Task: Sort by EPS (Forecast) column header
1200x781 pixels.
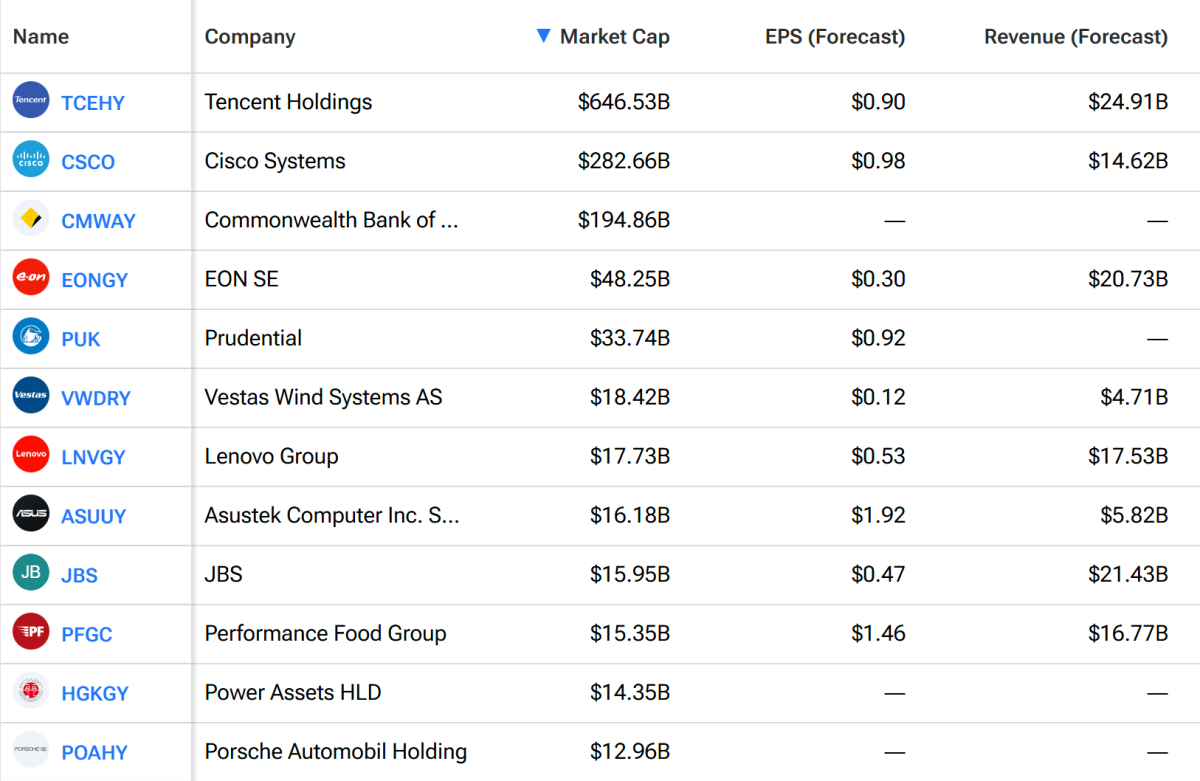Action: tap(835, 37)
